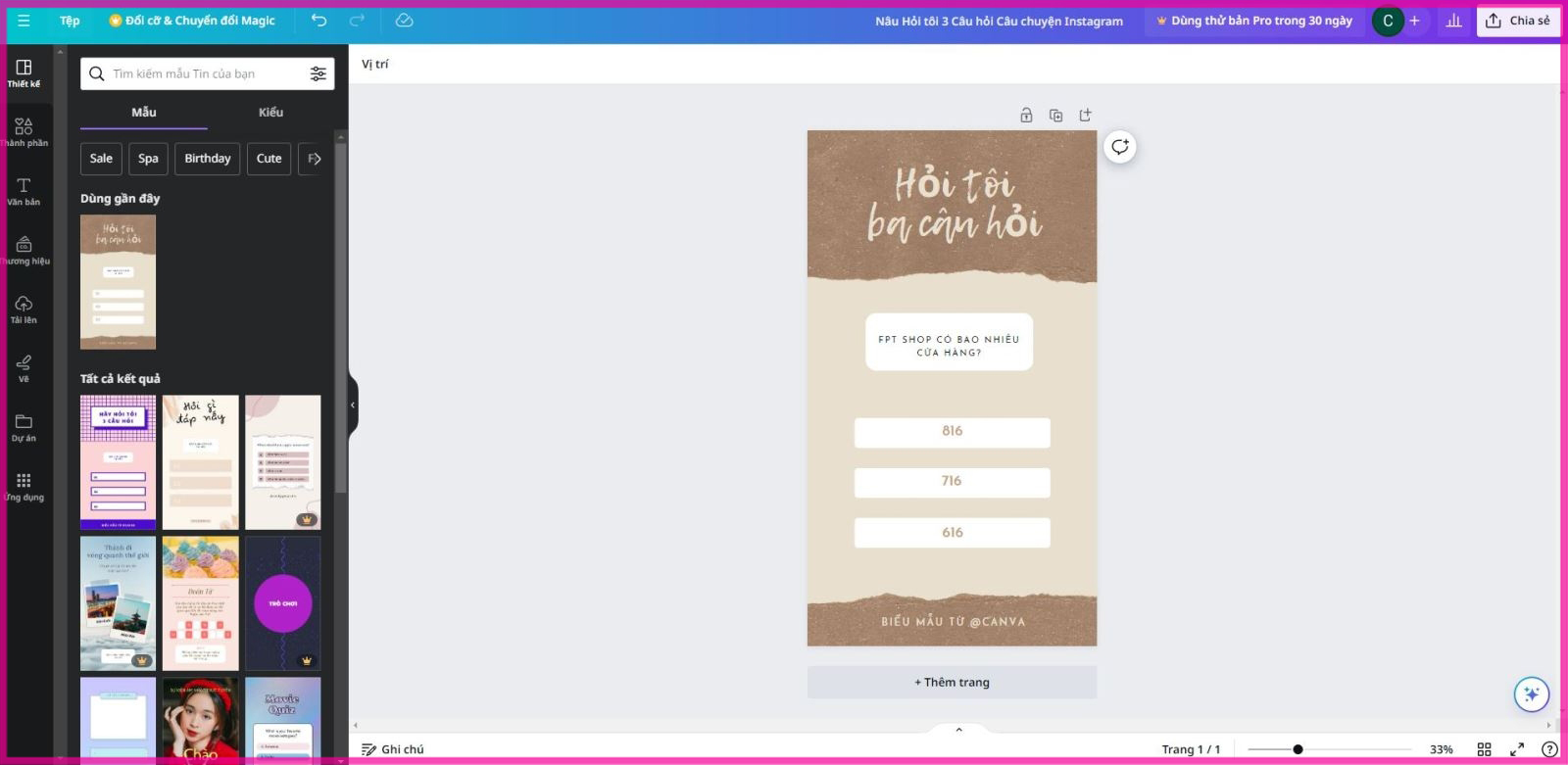Open search filter options icon
Screen dimensions: 1568x765
tap(318, 73)
